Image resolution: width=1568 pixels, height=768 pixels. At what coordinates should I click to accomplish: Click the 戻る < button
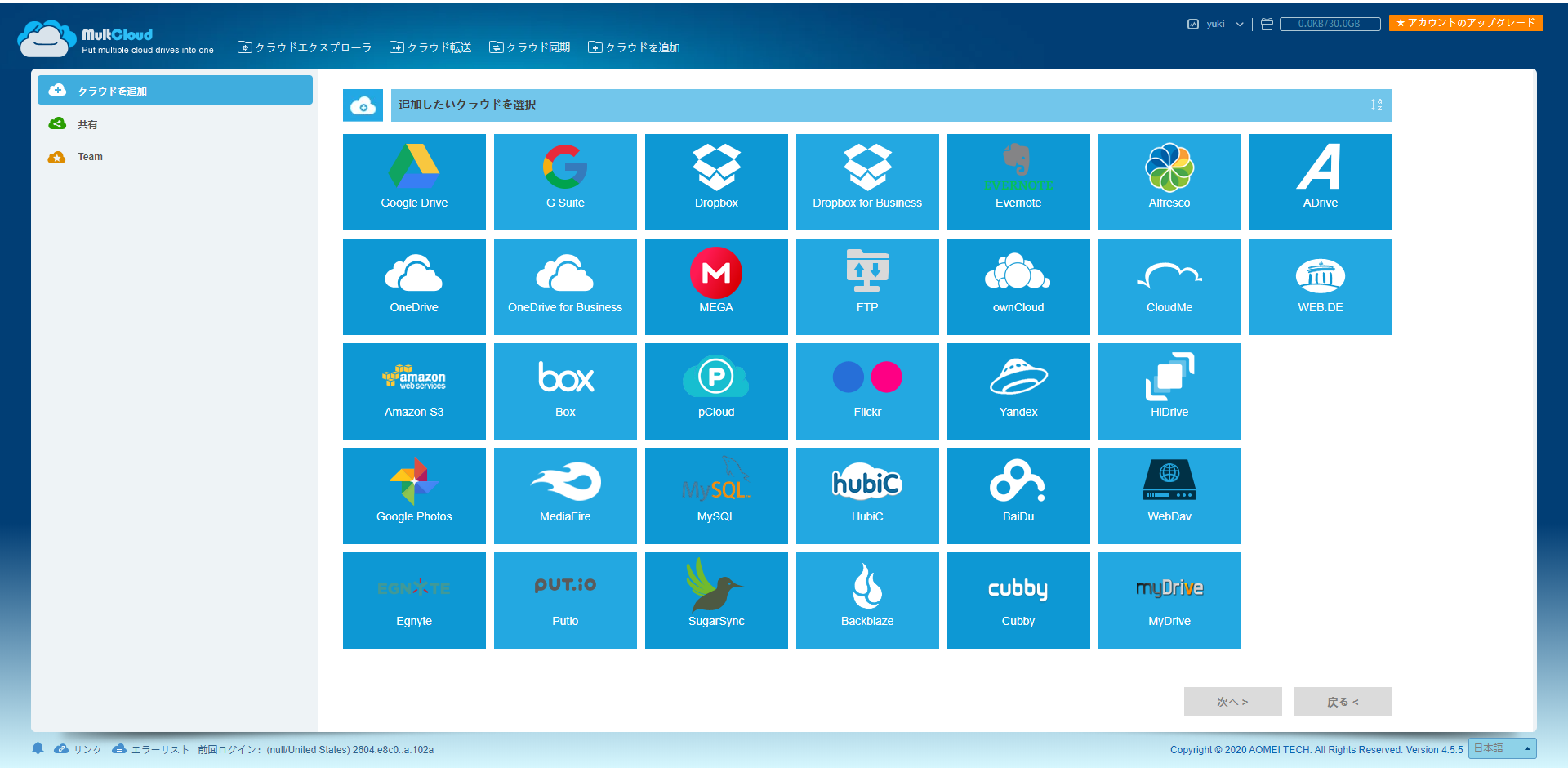pos(1343,702)
